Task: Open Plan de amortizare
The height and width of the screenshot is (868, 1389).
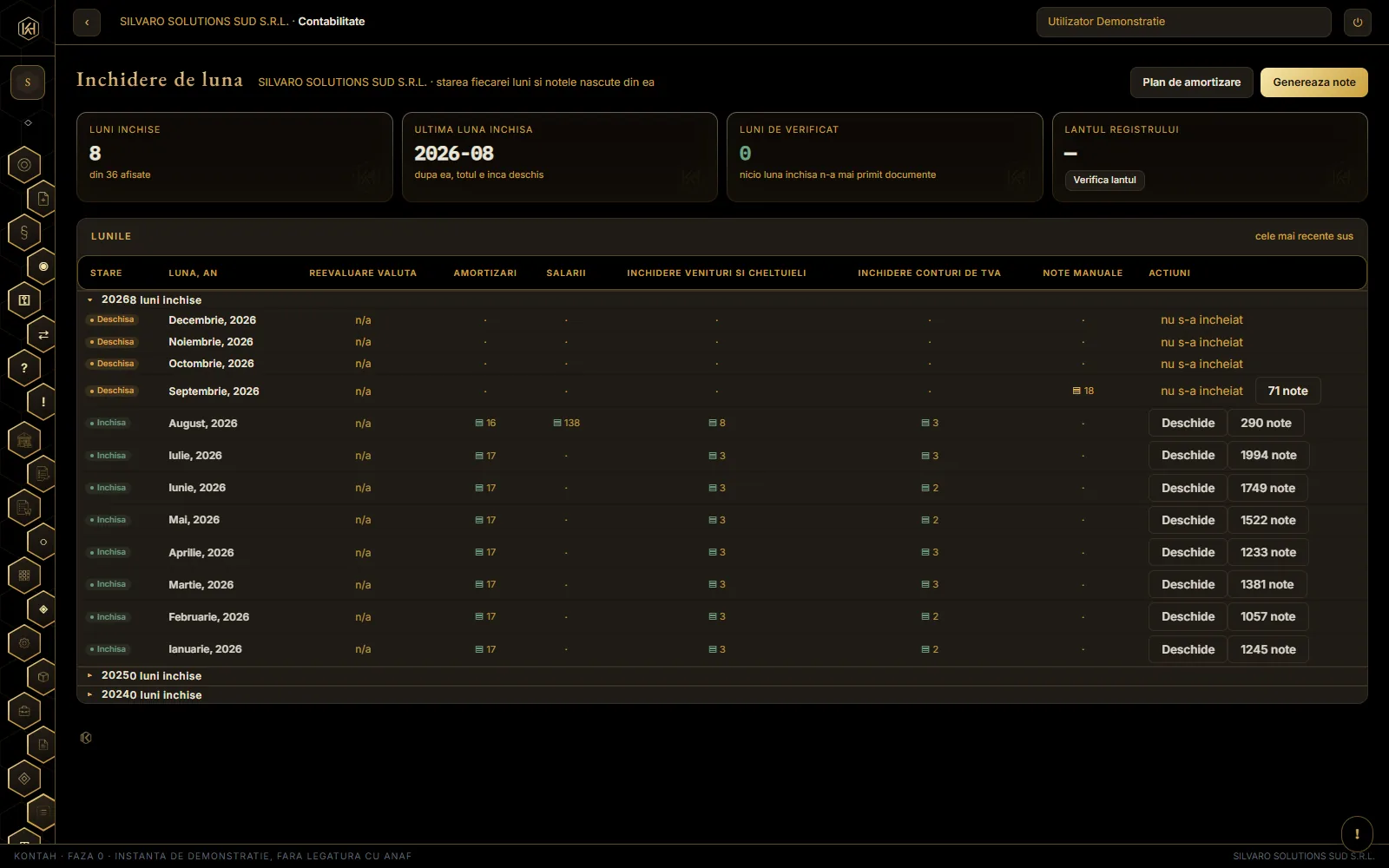Action: point(1191,82)
